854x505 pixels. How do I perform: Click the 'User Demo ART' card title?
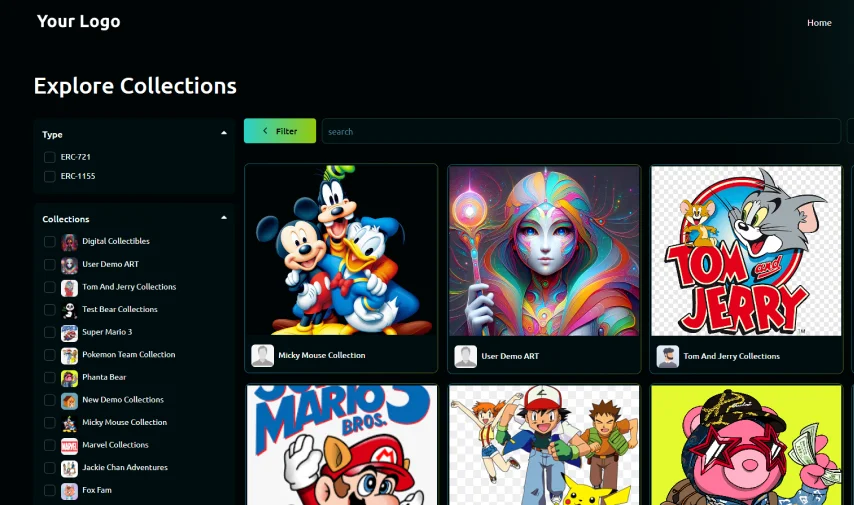click(510, 356)
